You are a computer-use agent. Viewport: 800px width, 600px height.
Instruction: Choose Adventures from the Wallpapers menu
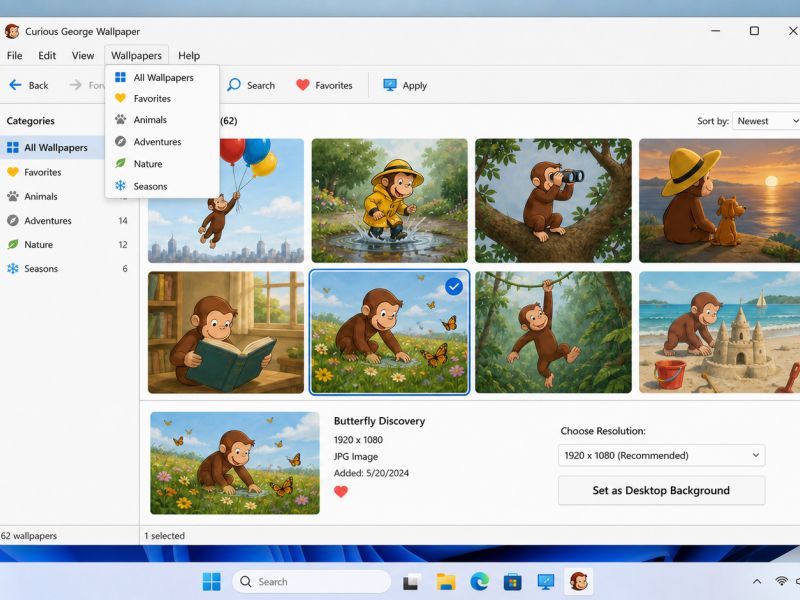point(162,141)
